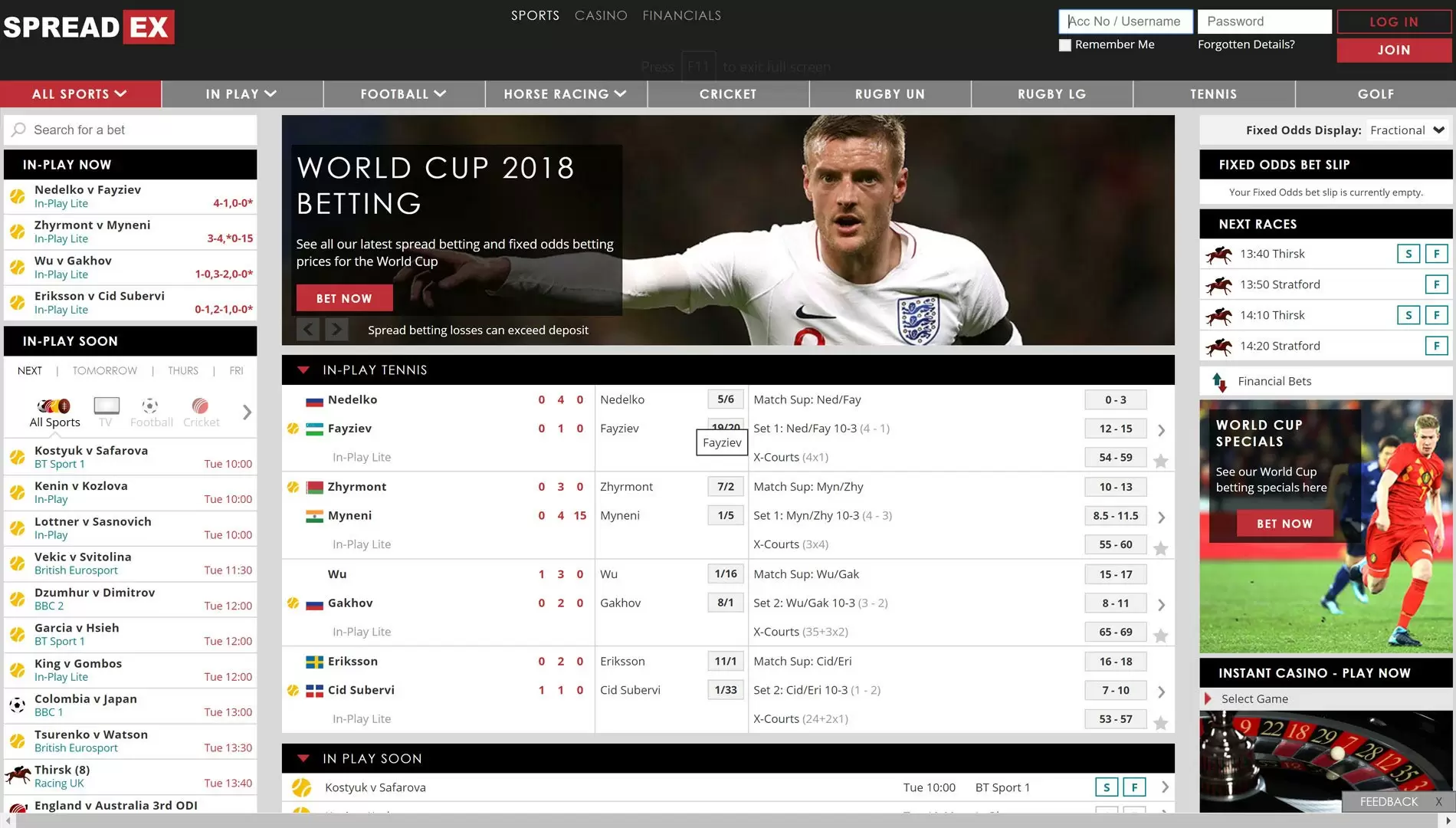Close the Feedback tab with the X

coord(1438,802)
